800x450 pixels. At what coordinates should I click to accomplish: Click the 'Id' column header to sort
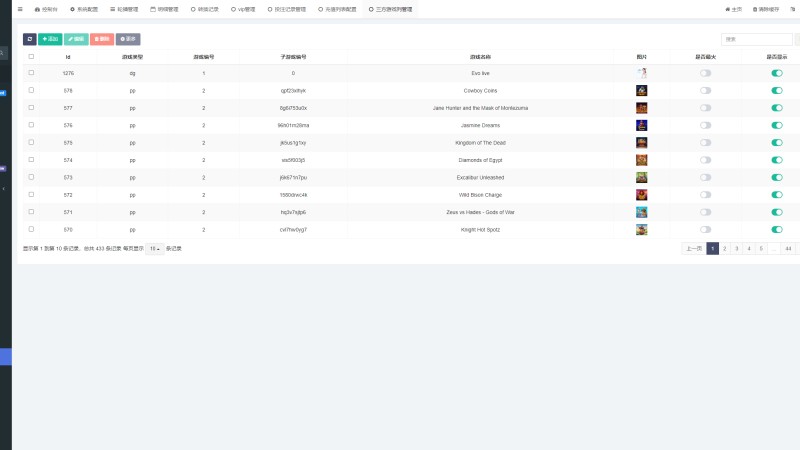(68, 57)
